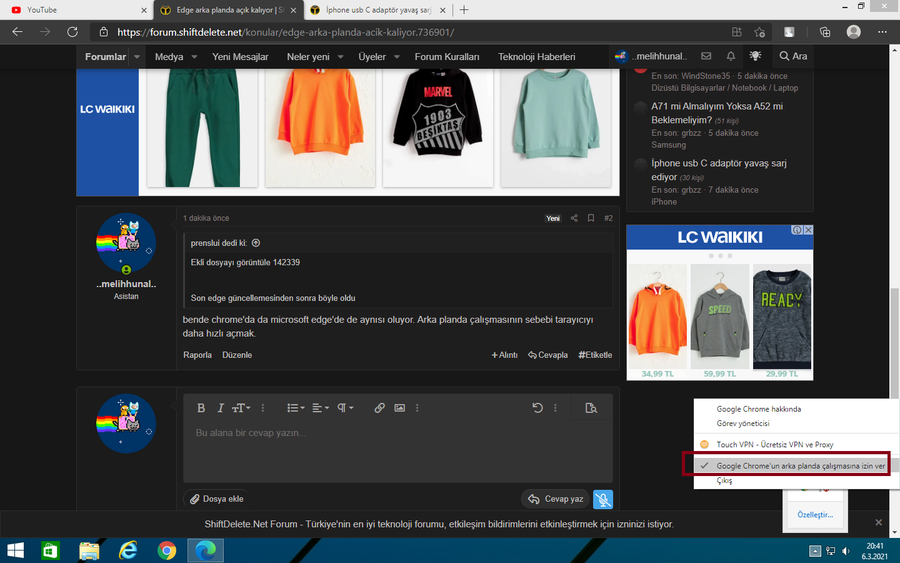Expand the dropdown arrow beside Forumlar
Screen dimensions: 900x563
coord(137,57)
